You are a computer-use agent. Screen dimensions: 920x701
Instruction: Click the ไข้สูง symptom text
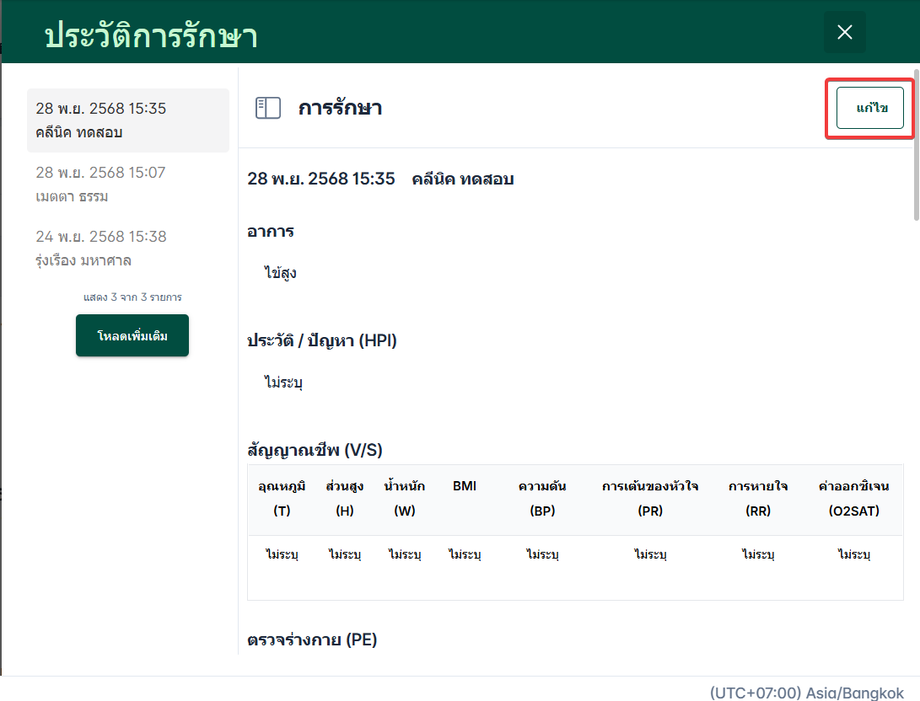(x=280, y=273)
